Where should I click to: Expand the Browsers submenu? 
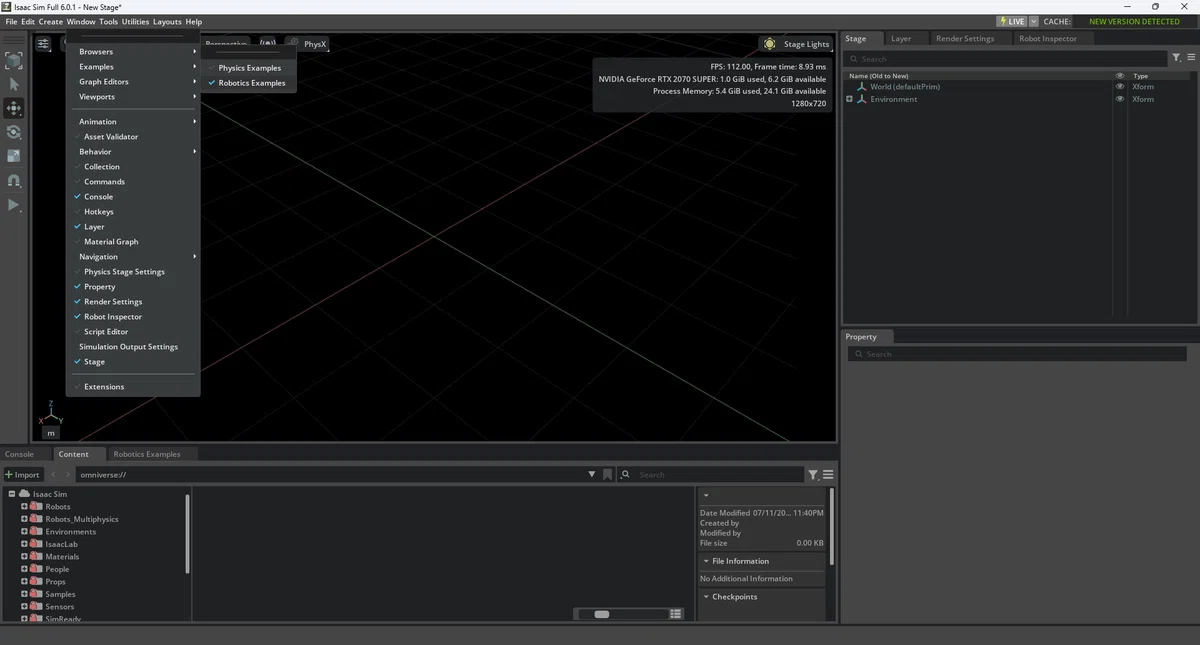point(133,52)
